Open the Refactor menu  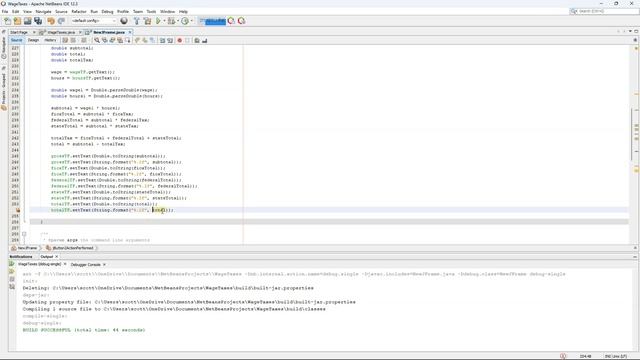click(x=79, y=11)
